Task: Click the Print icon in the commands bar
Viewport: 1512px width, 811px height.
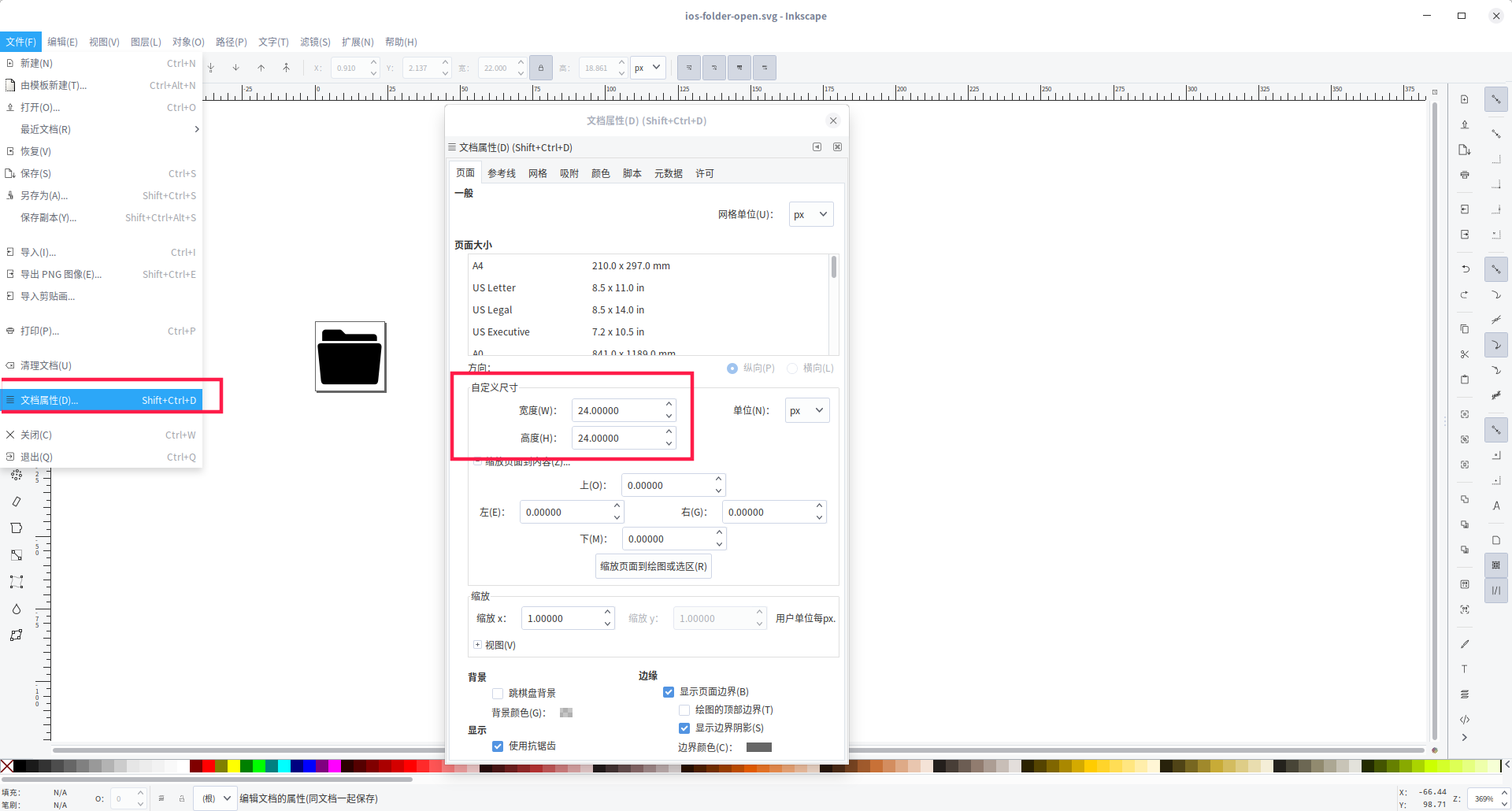Action: (1465, 175)
